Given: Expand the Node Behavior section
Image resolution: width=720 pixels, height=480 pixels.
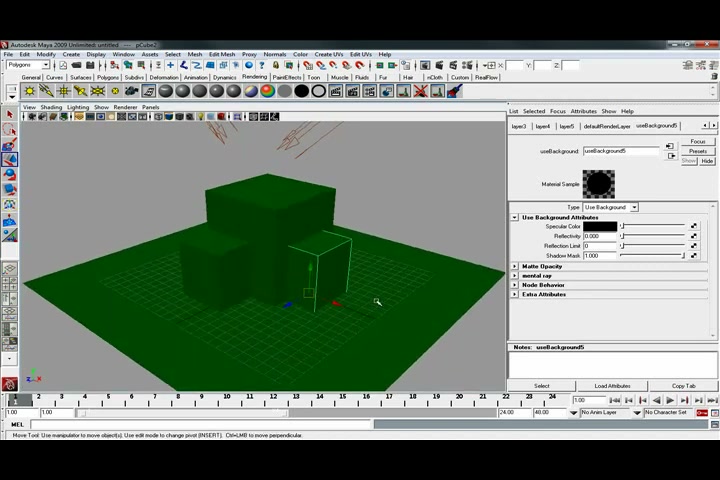Looking at the screenshot, I should point(515,285).
